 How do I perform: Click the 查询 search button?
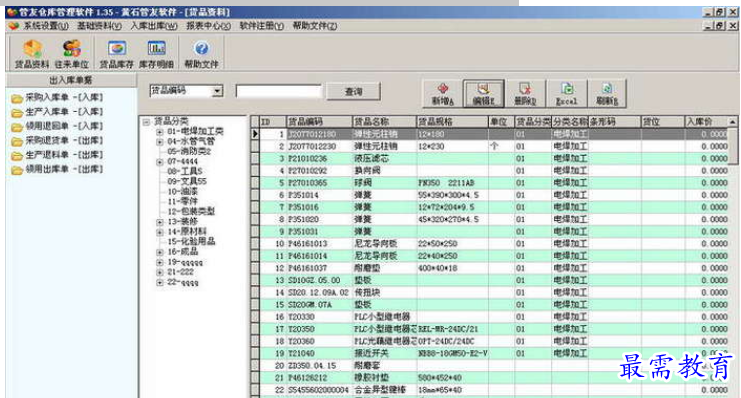[x=353, y=91]
